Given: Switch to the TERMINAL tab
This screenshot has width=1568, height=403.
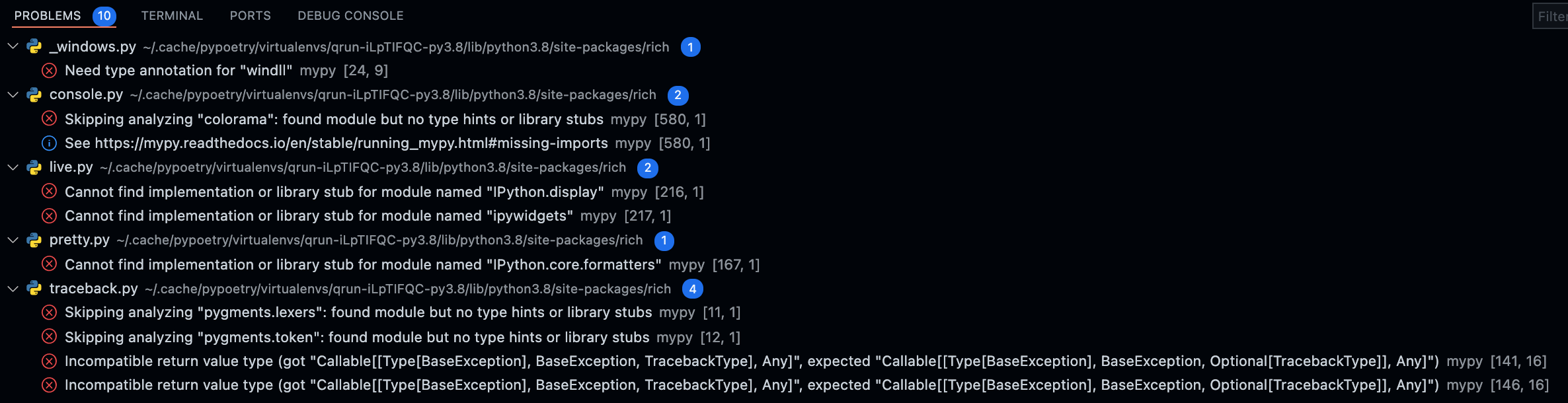Looking at the screenshot, I should pyautogui.click(x=171, y=15).
